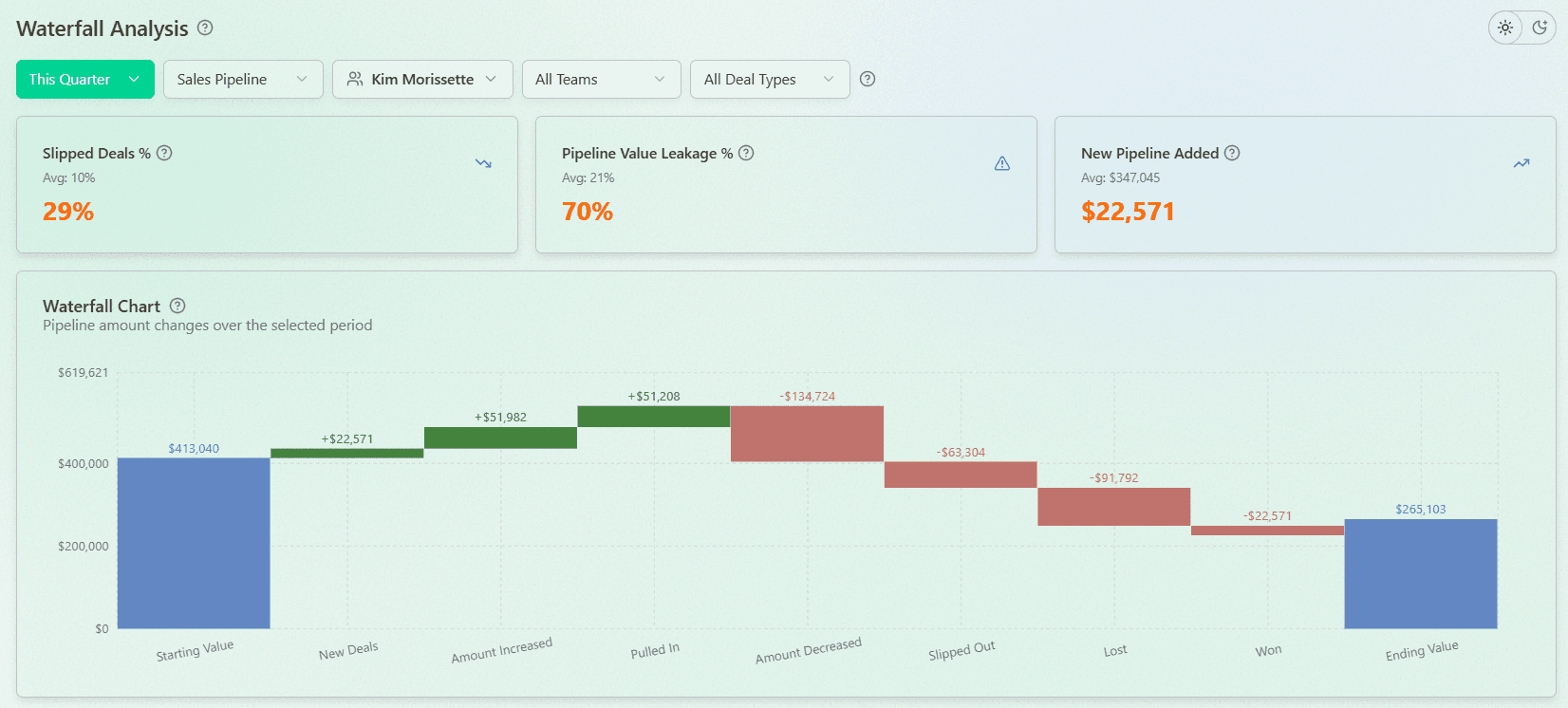Click help icon beside Waterfall Chart heading
Image resolution: width=1568 pixels, height=708 pixels.
coord(177,306)
